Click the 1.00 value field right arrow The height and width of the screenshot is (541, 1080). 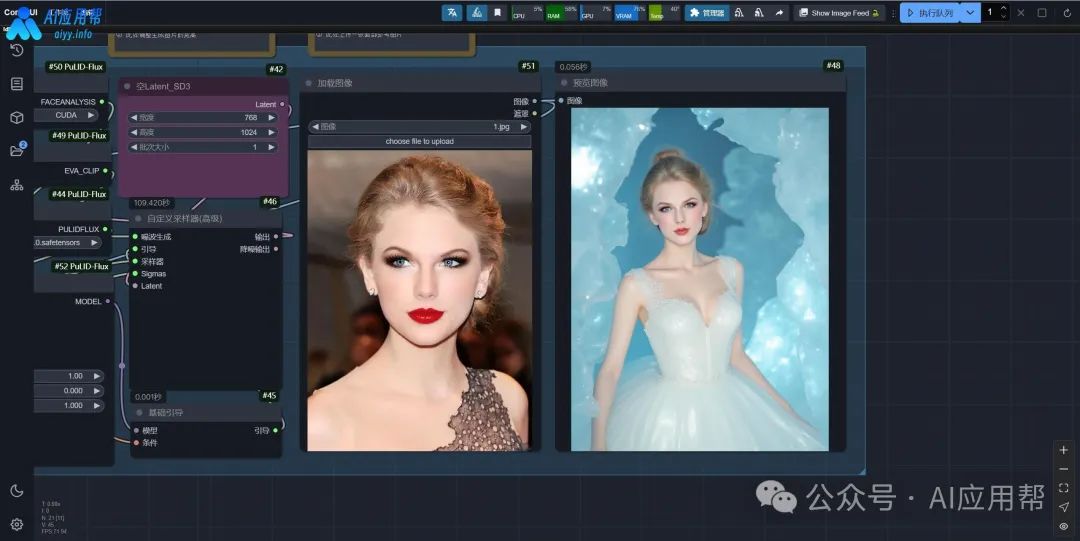click(x=96, y=376)
